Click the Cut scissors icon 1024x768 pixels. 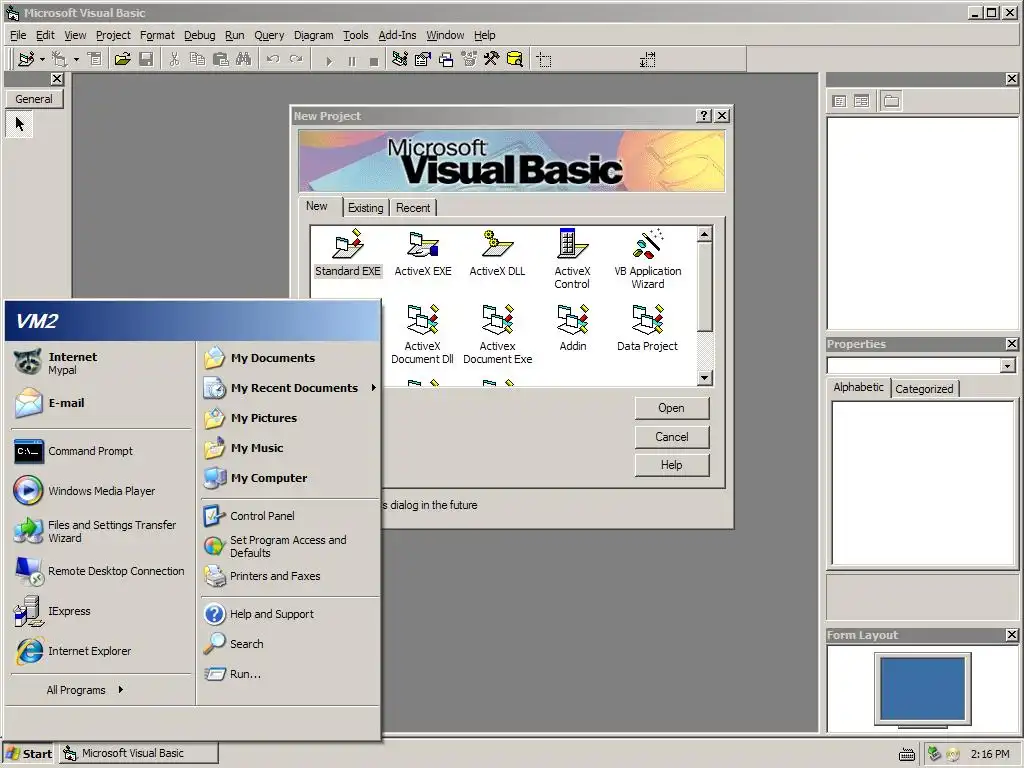coord(174,59)
